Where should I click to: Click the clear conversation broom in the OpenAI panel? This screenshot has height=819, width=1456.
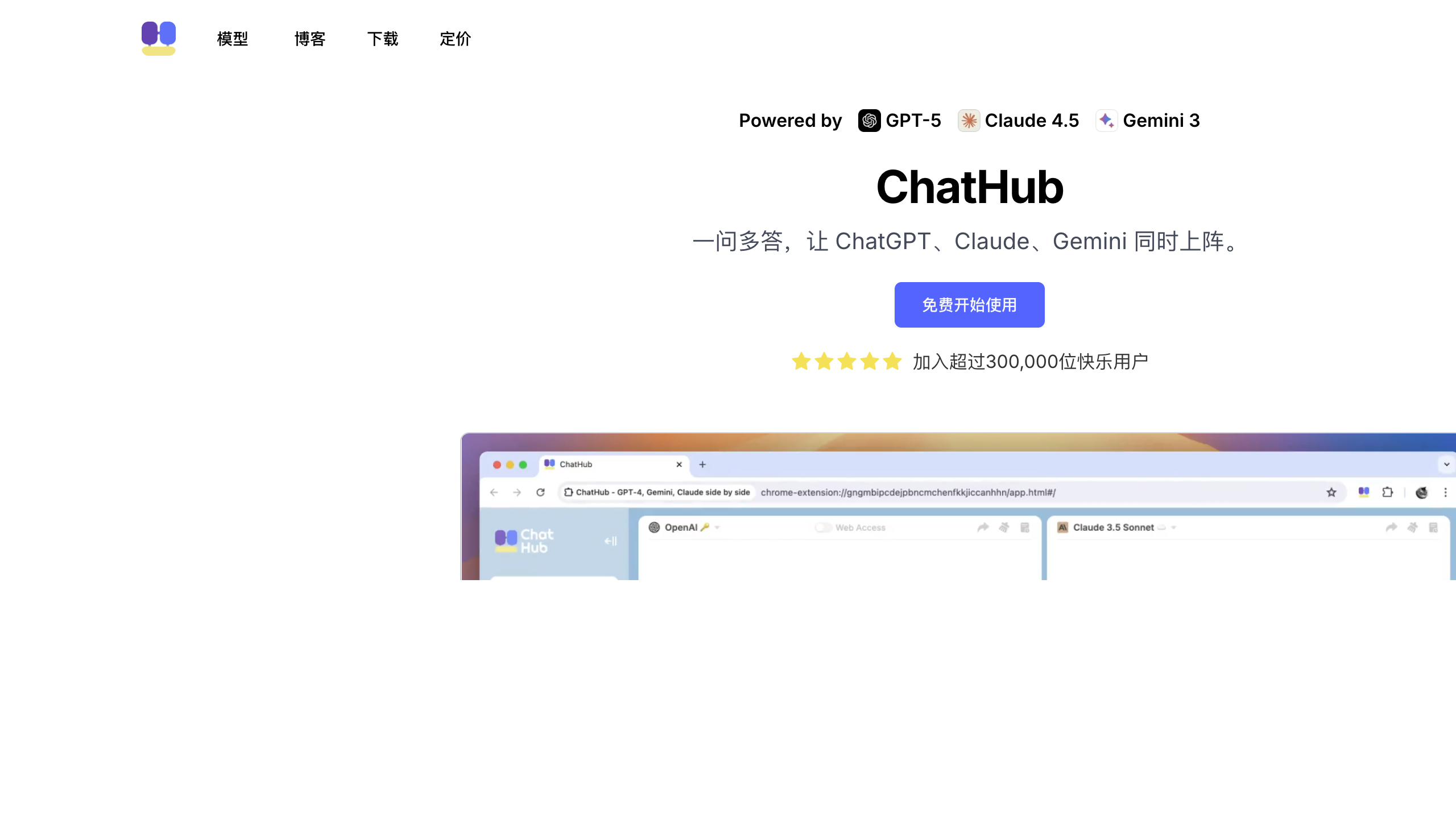[1004, 527]
